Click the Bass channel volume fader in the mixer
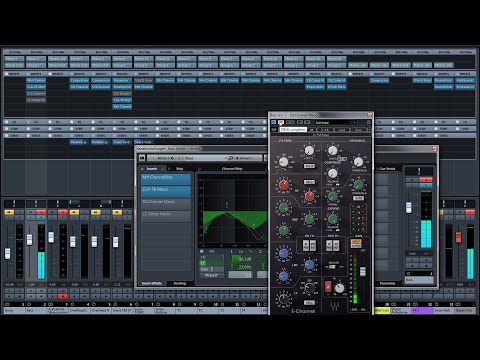 29,239
